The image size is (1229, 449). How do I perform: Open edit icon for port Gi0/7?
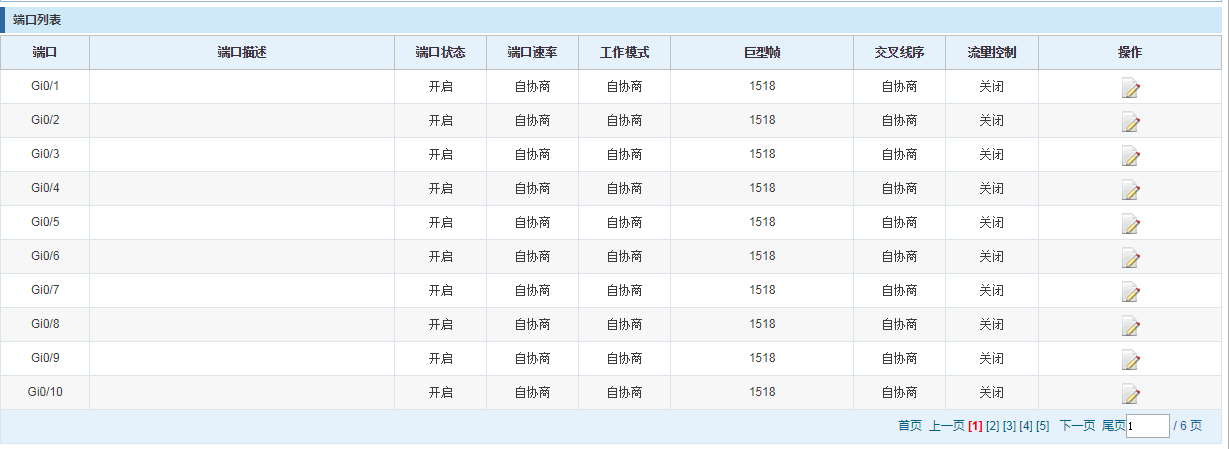(1130, 292)
